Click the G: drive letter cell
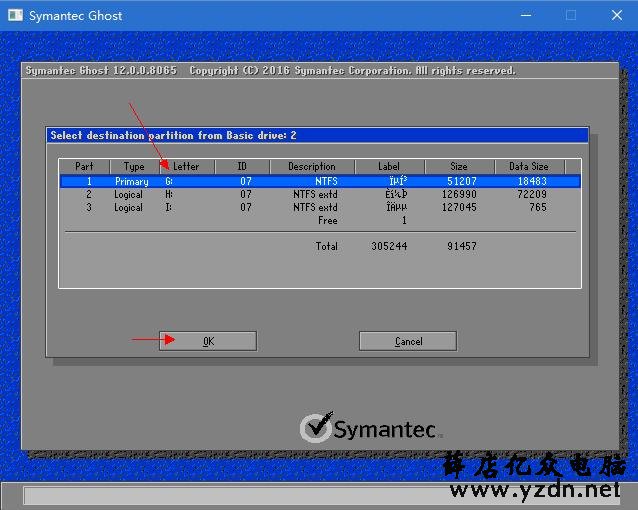 (x=169, y=181)
